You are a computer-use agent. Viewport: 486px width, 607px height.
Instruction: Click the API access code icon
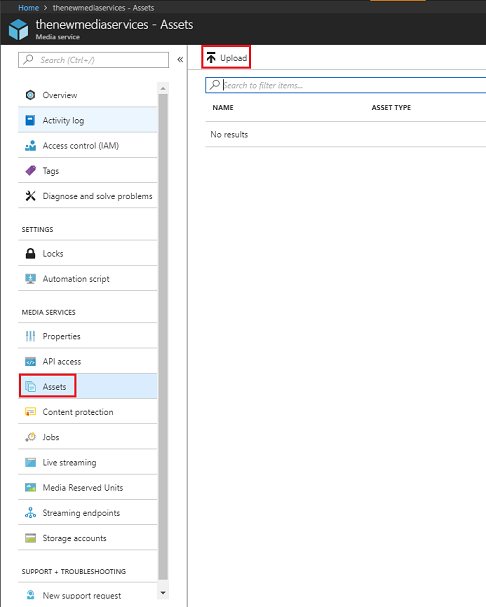[x=30, y=362]
